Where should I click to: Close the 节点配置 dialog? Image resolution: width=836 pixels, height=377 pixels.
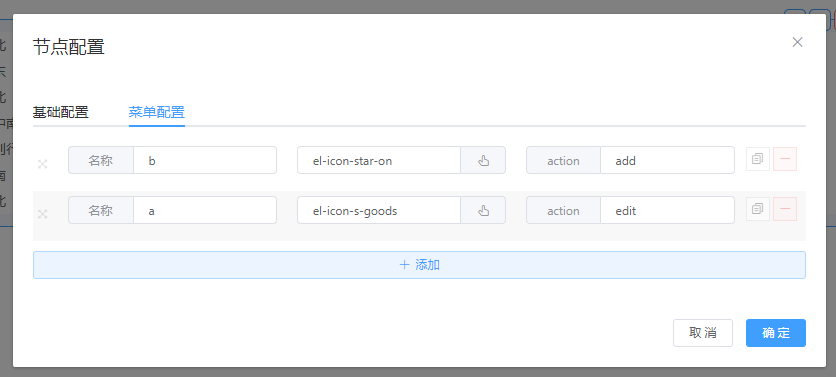[x=797, y=42]
